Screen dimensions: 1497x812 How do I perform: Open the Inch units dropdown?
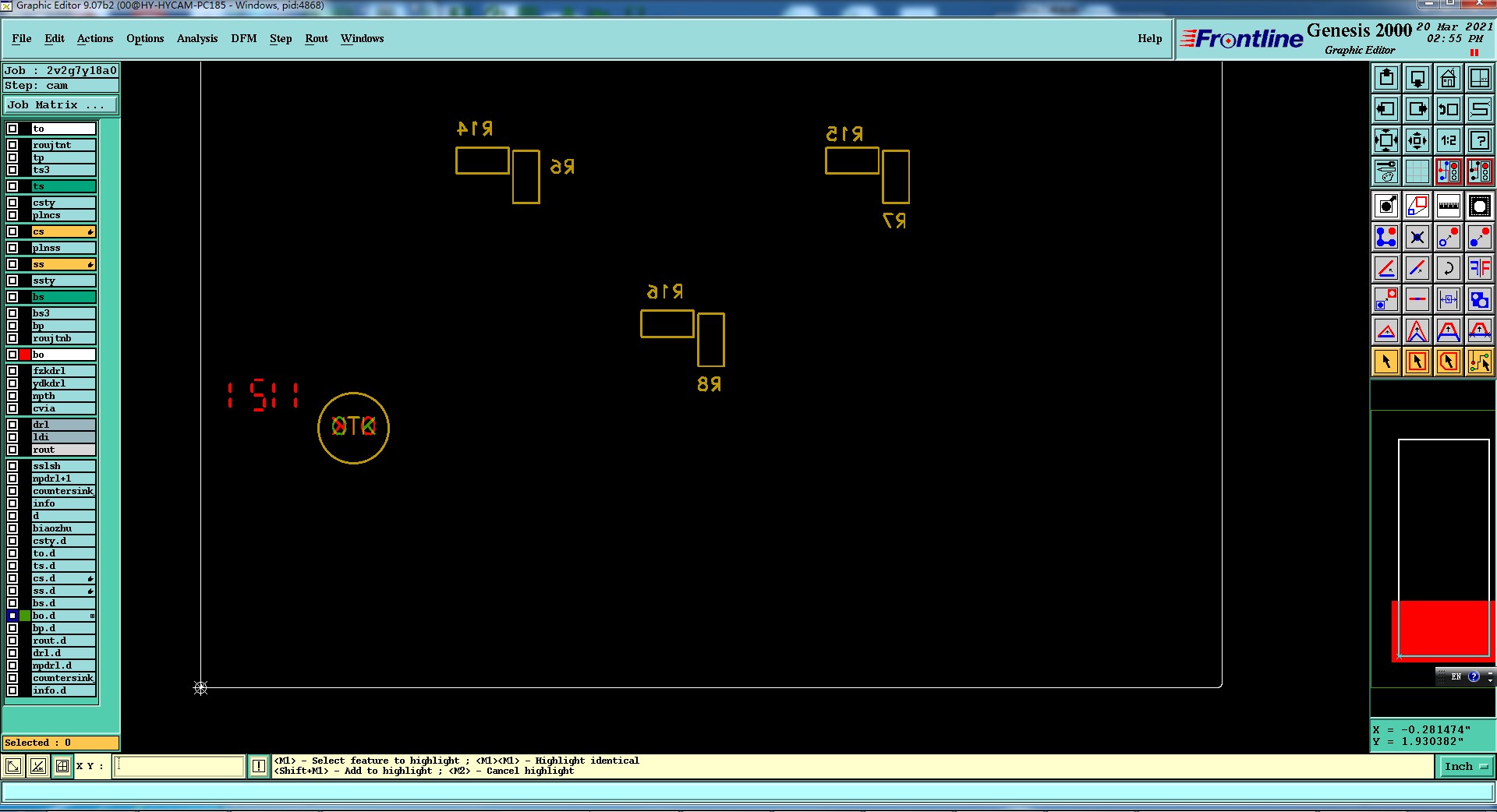click(1465, 767)
